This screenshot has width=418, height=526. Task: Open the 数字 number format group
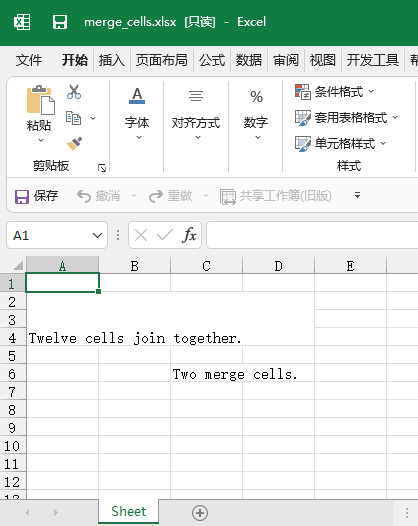point(256,113)
